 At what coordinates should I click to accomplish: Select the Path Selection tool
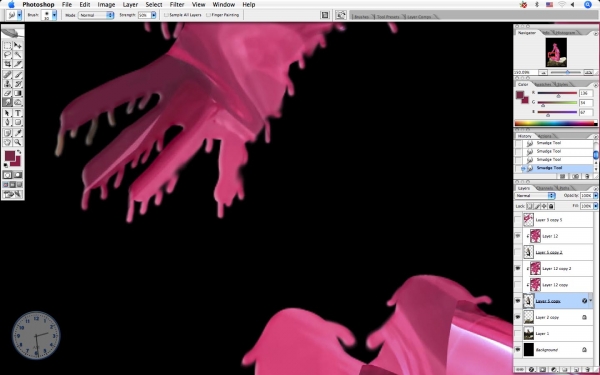point(7,113)
